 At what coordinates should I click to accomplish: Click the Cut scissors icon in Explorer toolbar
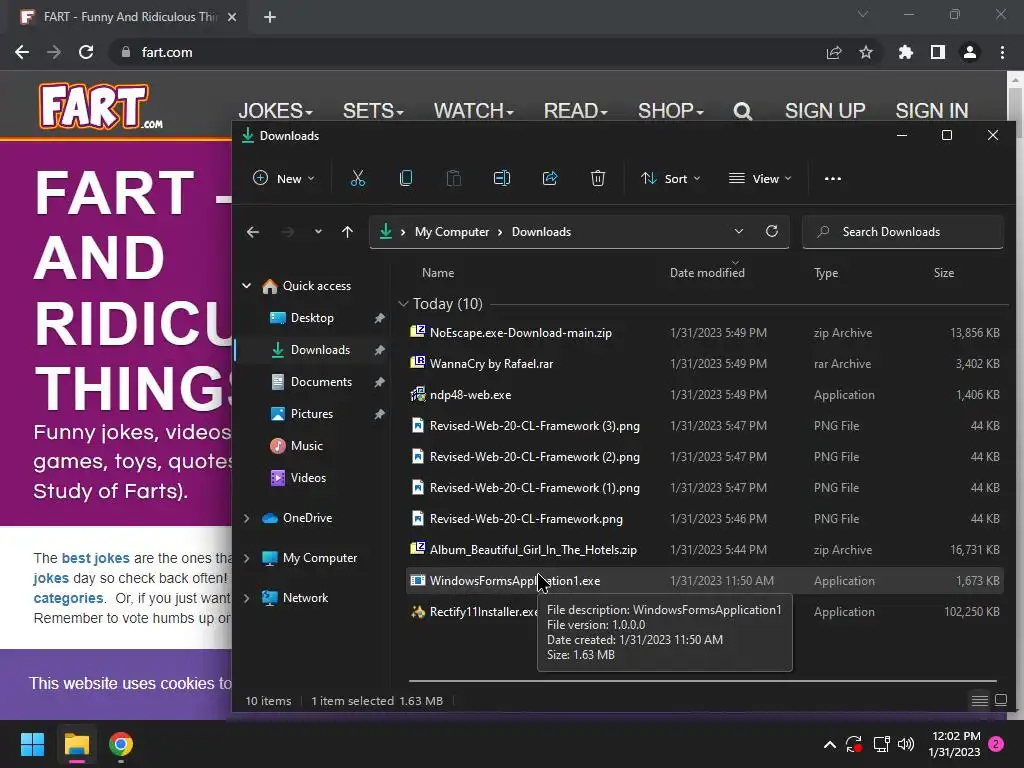pos(358,178)
